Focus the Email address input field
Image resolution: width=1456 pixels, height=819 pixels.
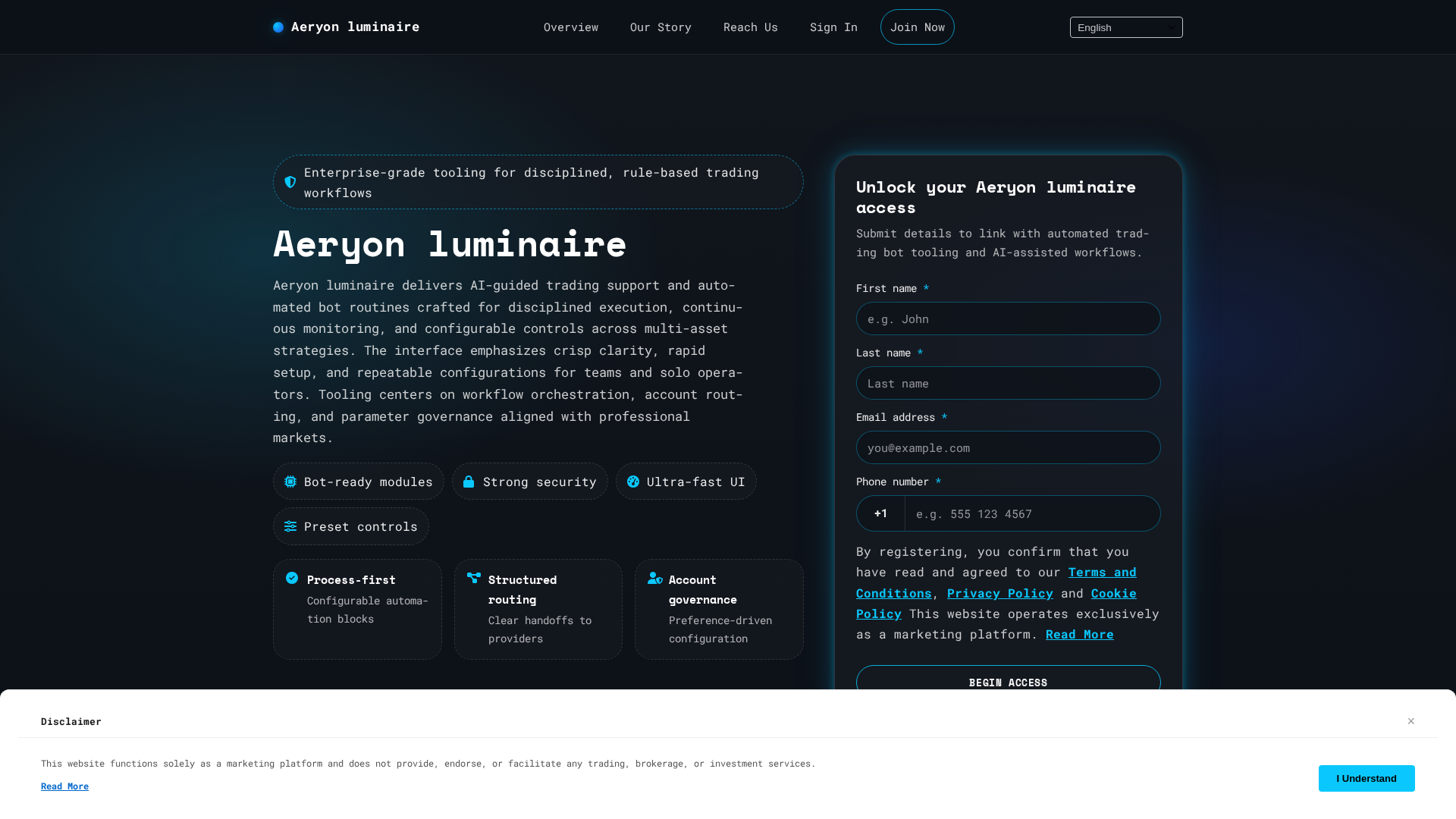coord(1009,447)
